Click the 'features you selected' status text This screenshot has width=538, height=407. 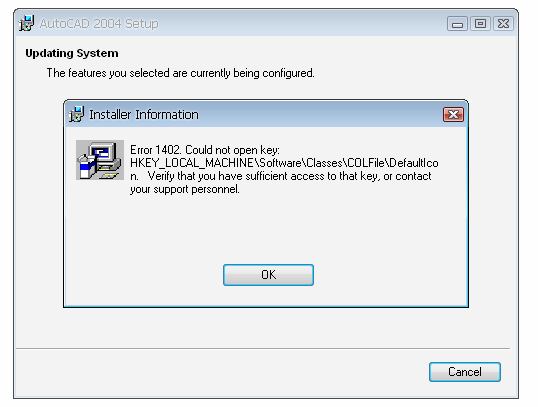pyautogui.click(x=180, y=73)
